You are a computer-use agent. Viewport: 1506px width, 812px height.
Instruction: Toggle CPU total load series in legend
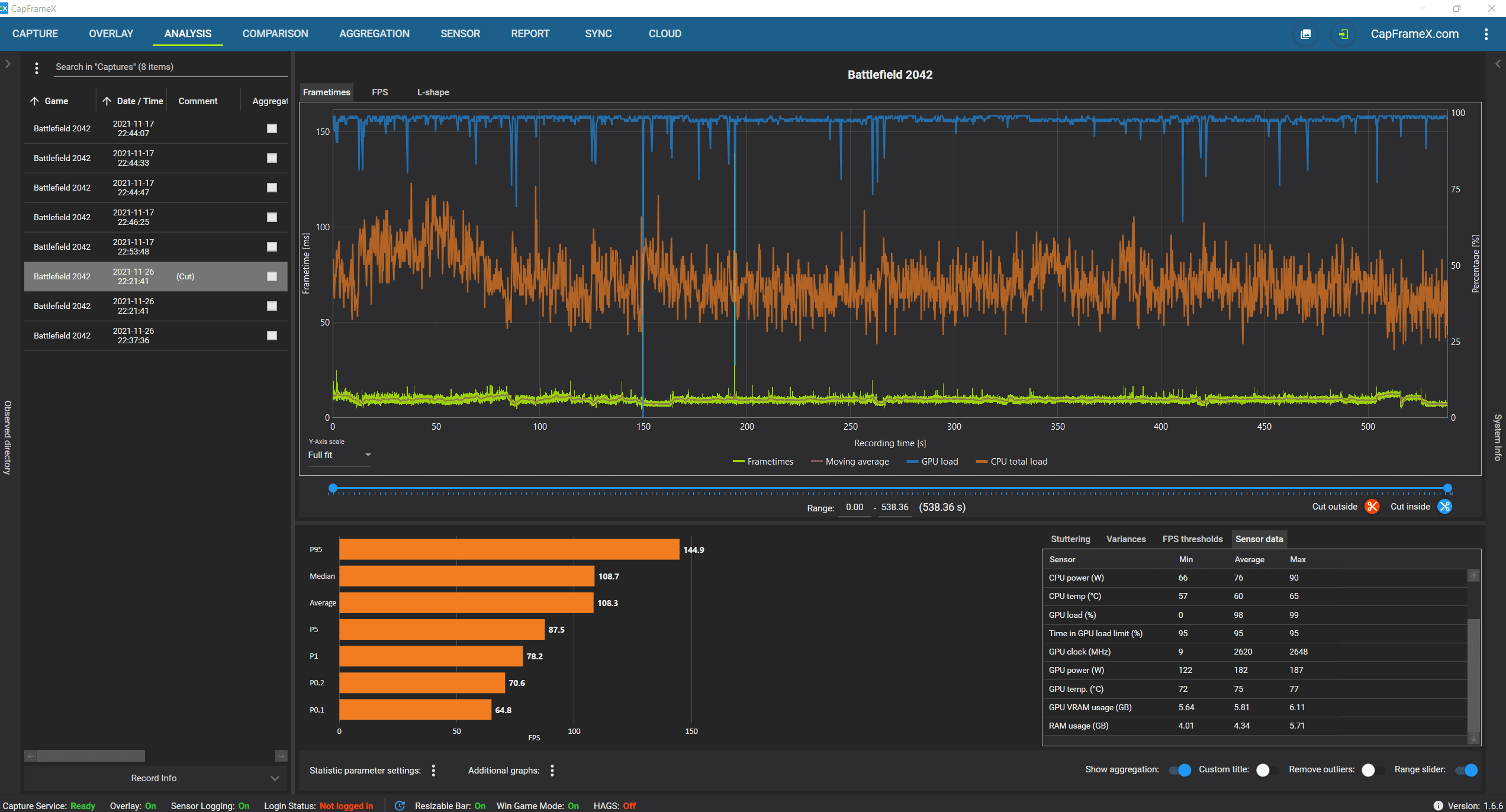pos(1012,462)
